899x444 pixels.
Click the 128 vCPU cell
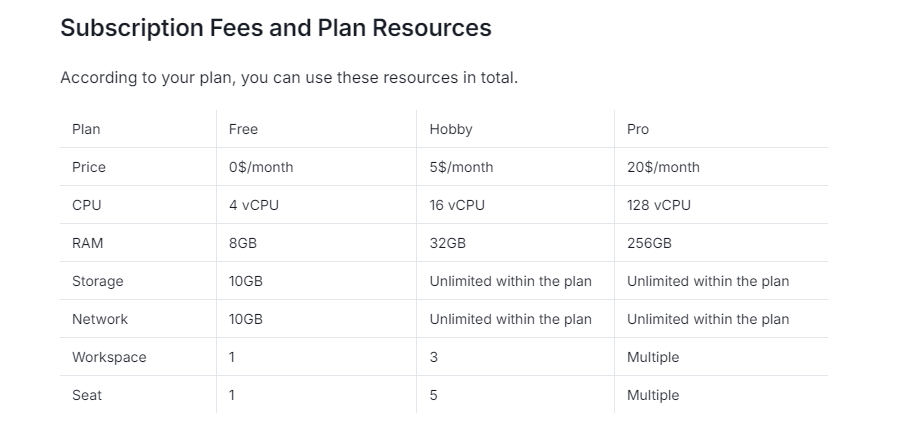coord(658,205)
